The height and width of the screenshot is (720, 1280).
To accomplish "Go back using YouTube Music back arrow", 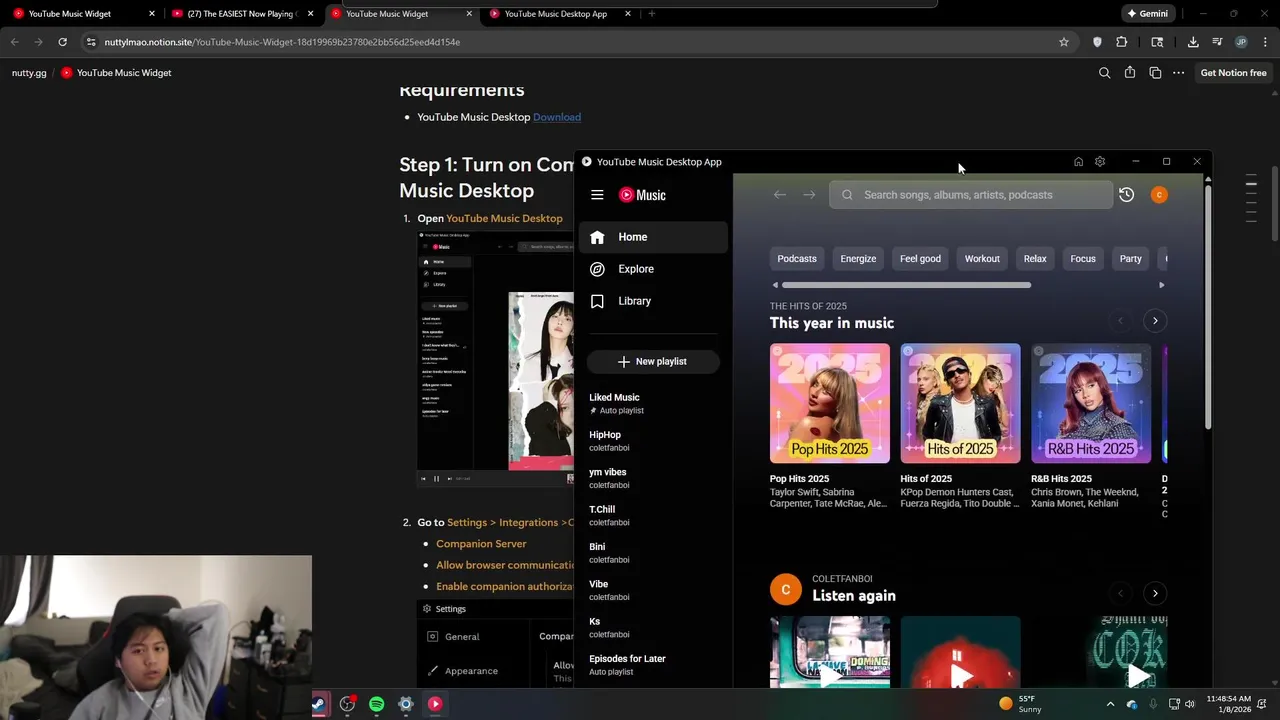I will tap(780, 195).
